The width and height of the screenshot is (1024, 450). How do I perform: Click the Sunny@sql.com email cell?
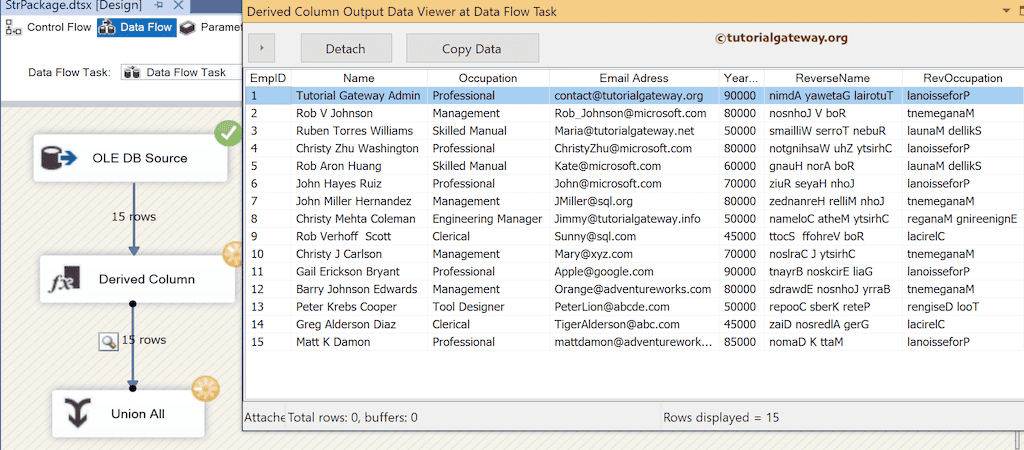pos(633,236)
